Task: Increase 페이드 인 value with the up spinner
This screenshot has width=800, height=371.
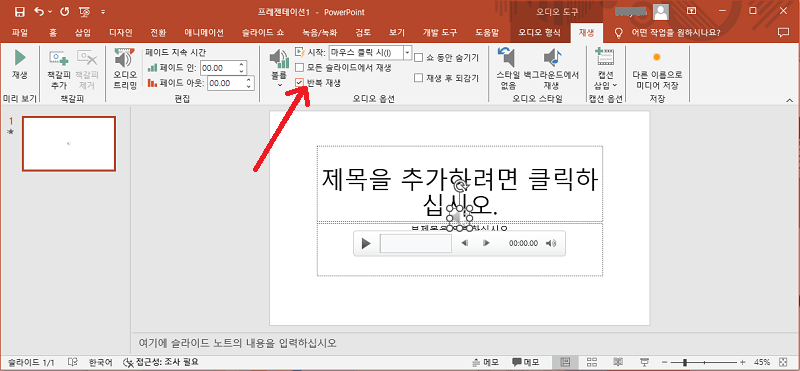Action: 242,65
